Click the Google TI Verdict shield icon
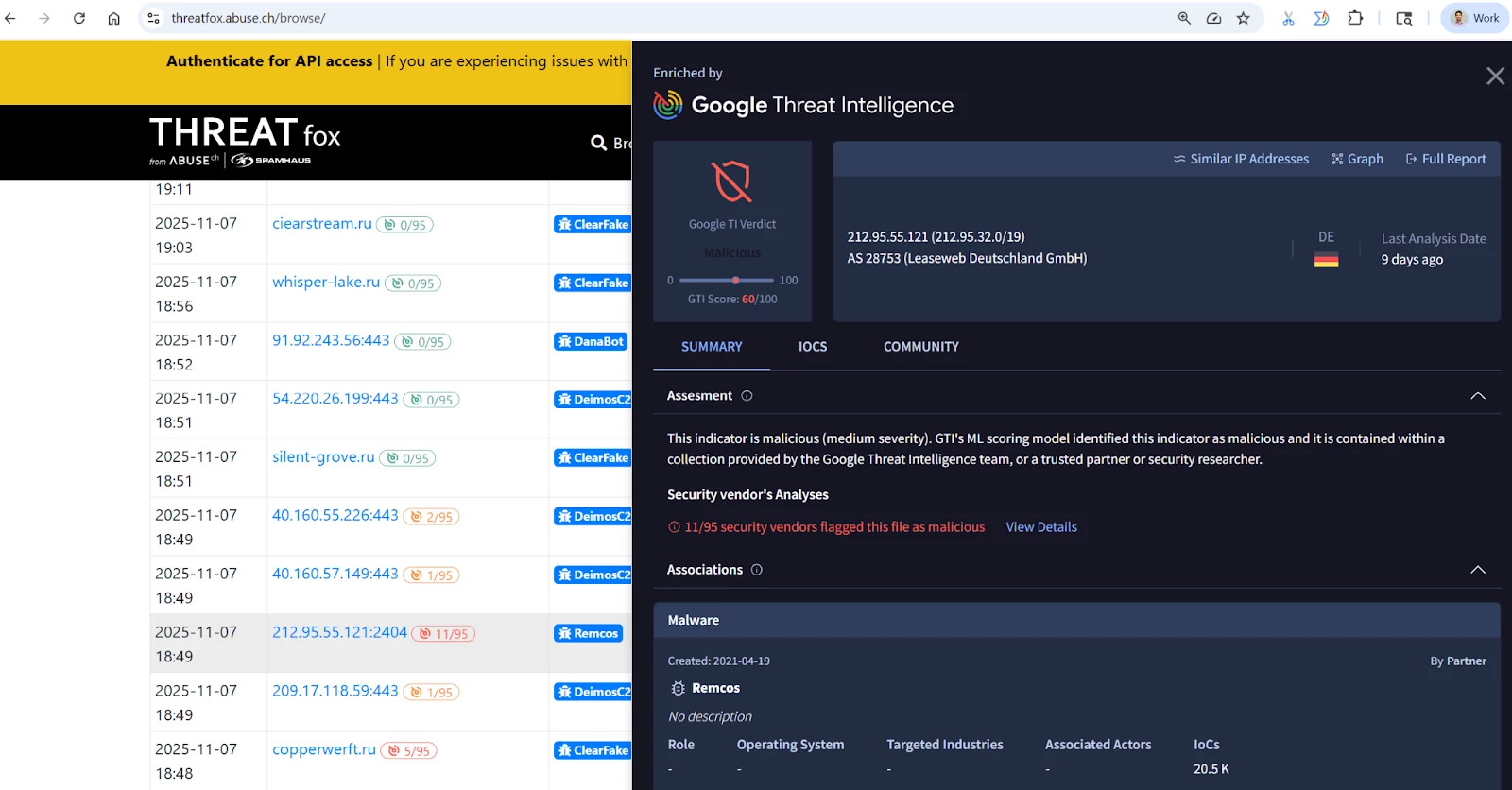 [x=732, y=181]
